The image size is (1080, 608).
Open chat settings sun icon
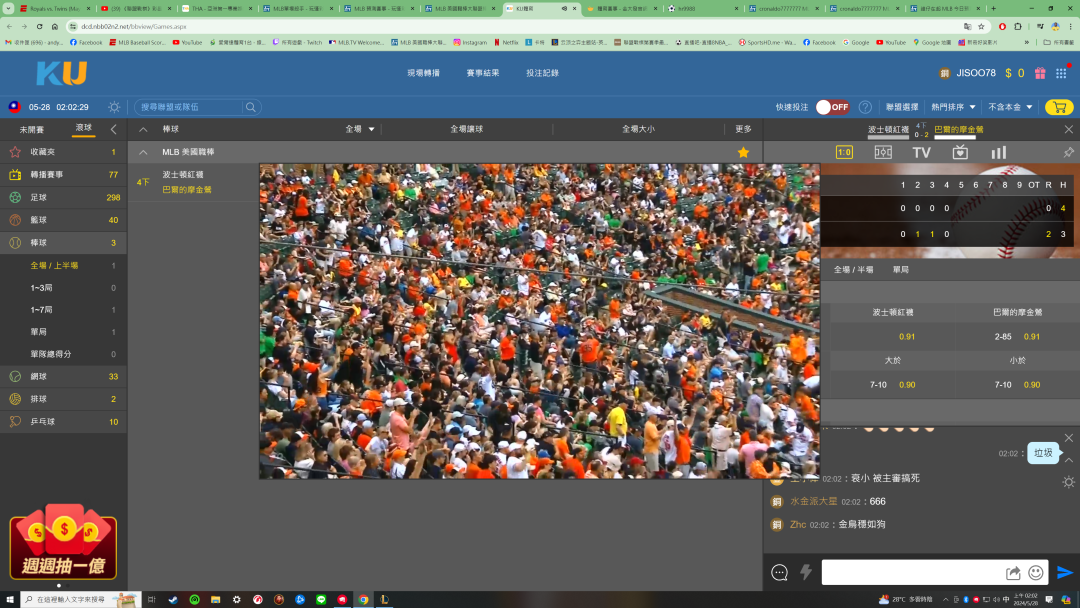point(1068,483)
